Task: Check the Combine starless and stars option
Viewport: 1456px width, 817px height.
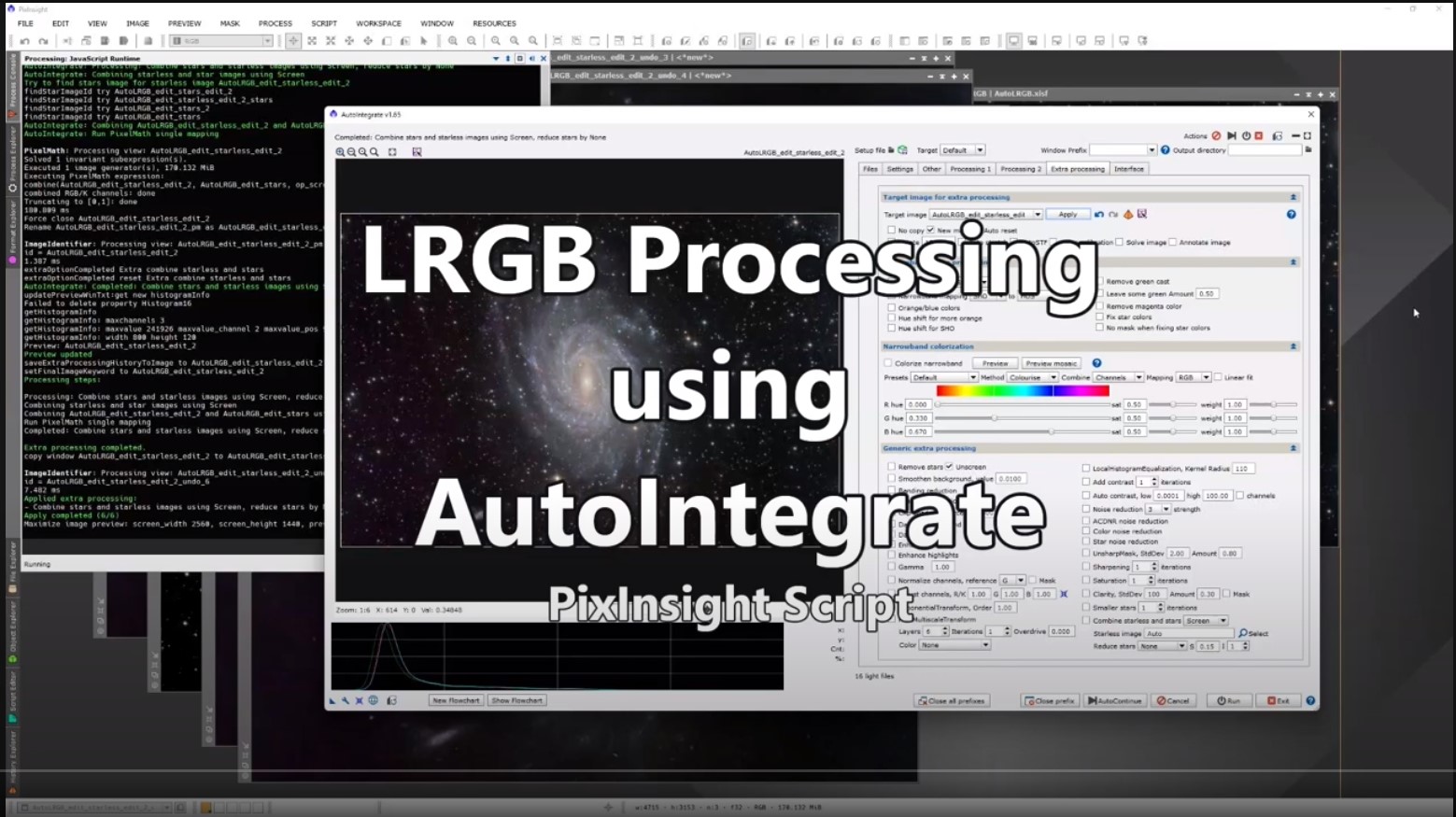Action: click(x=1086, y=620)
